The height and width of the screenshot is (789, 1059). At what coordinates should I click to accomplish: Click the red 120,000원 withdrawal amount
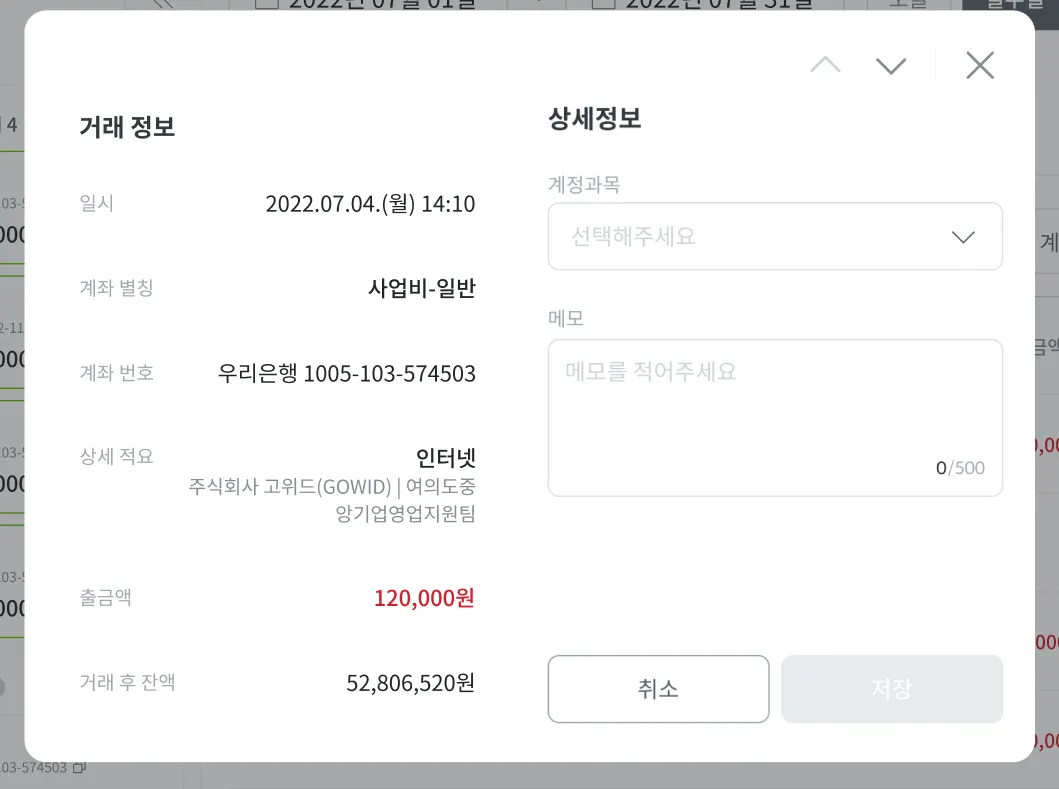coord(424,599)
